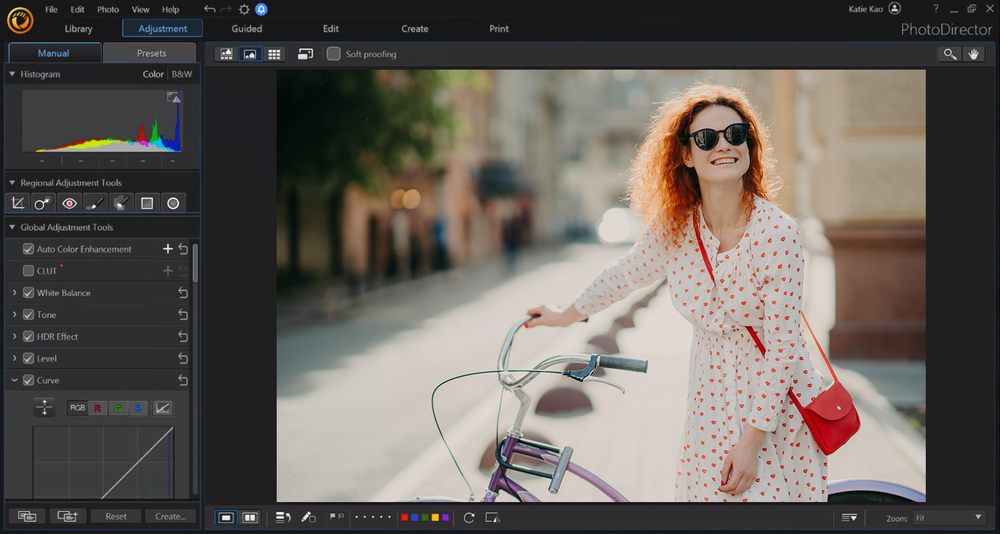Switch to thumbnail grid view

click(x=274, y=54)
